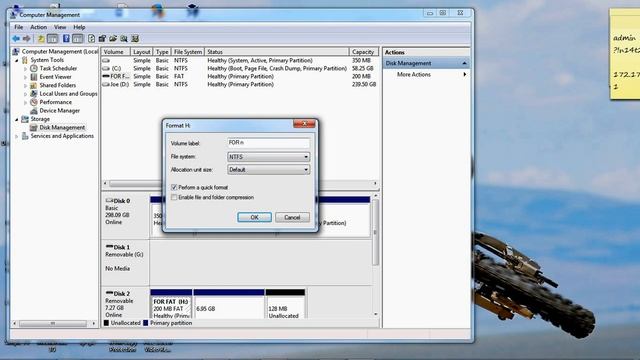
Task: Click the Disk Management tree icon
Action: click(x=34, y=127)
